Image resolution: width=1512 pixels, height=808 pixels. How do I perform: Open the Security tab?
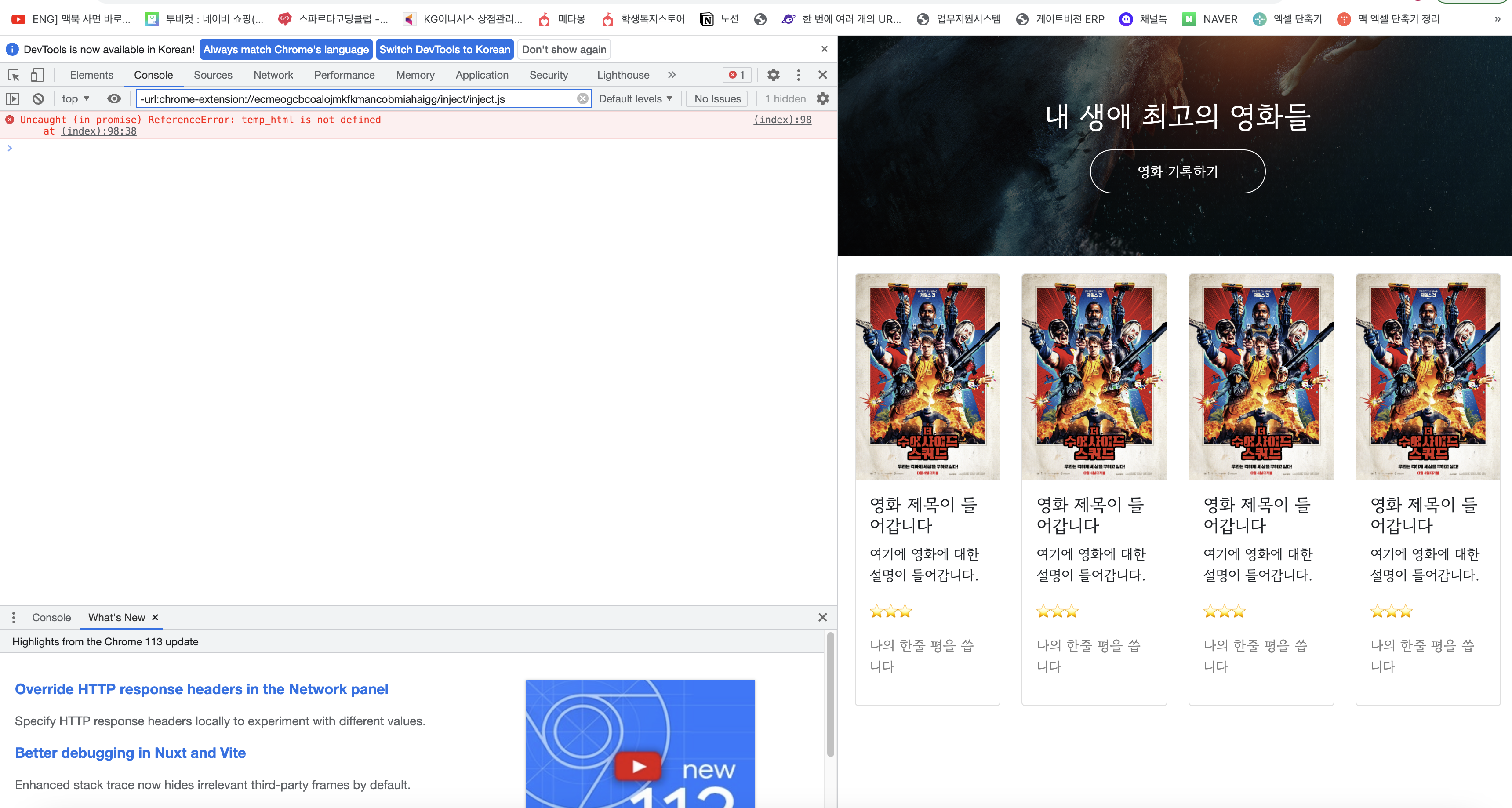click(548, 75)
